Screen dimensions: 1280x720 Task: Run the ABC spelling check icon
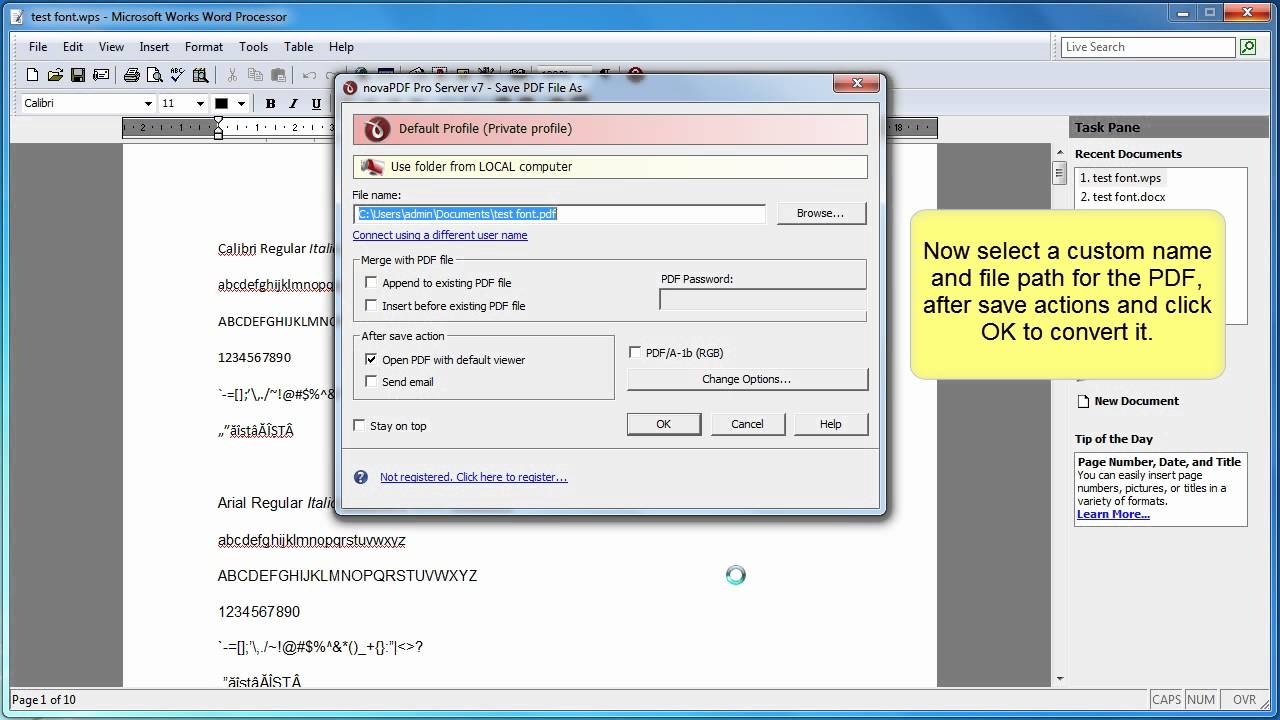[178, 75]
